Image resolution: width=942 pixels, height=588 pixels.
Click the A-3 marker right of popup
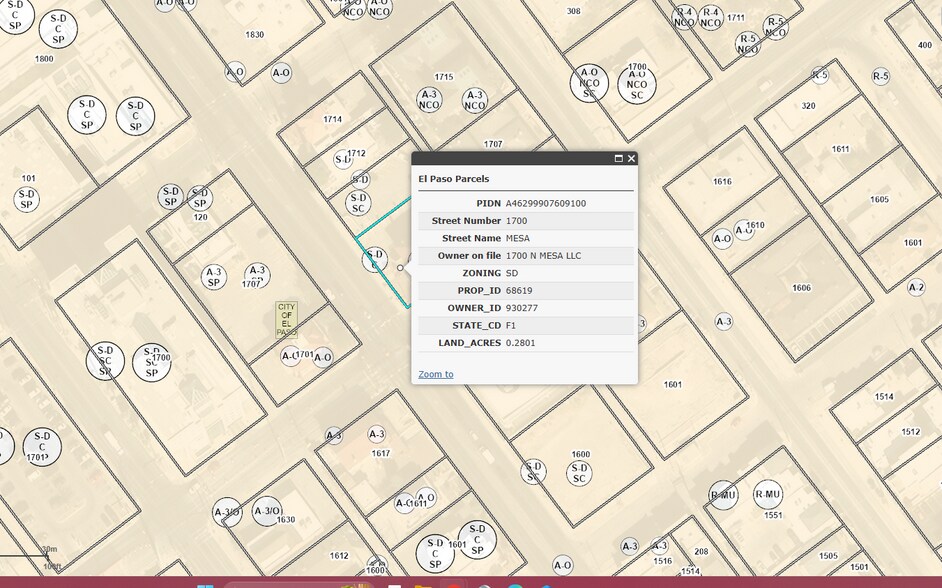tap(724, 321)
